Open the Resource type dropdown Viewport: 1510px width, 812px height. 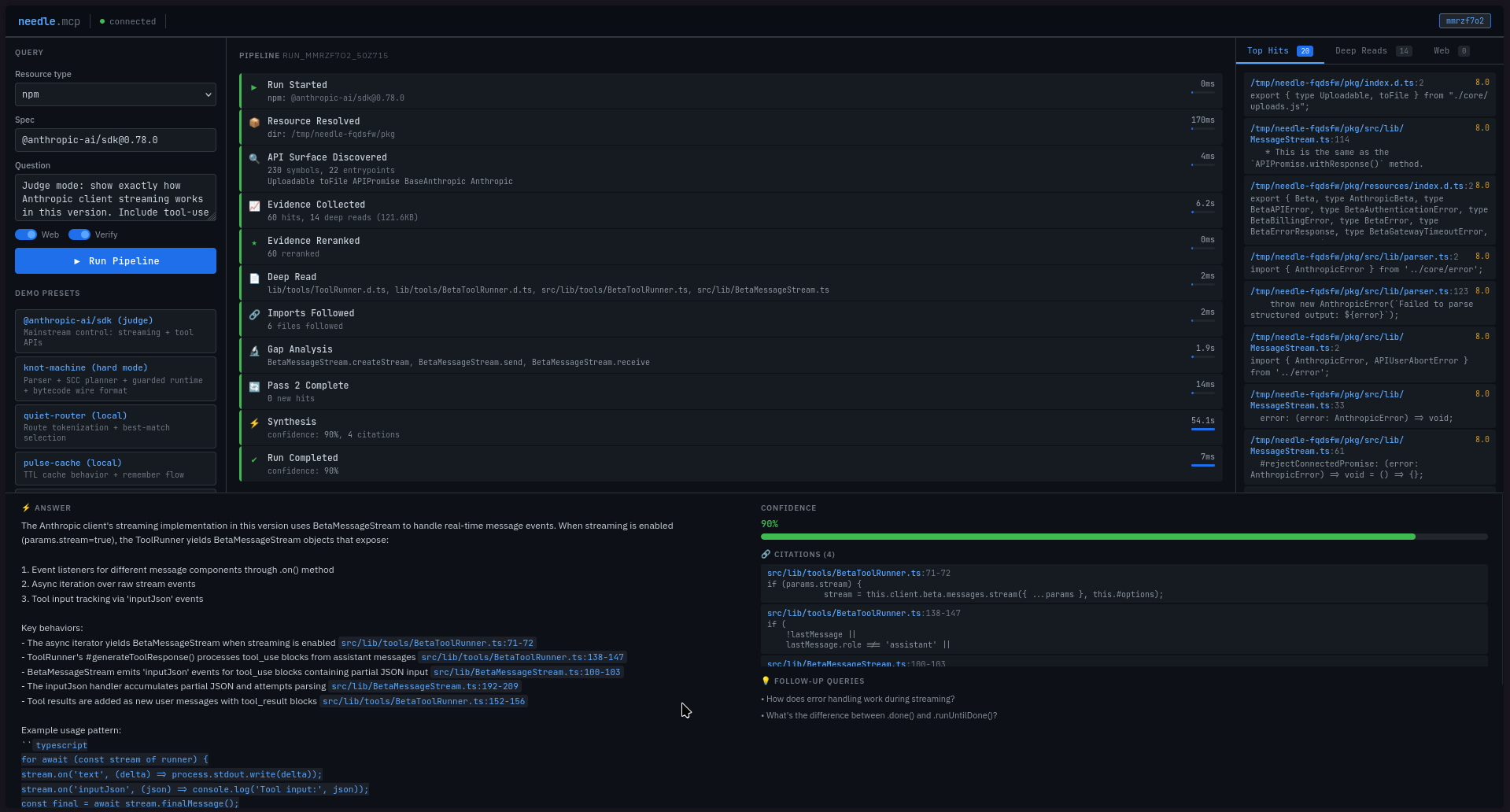click(116, 94)
